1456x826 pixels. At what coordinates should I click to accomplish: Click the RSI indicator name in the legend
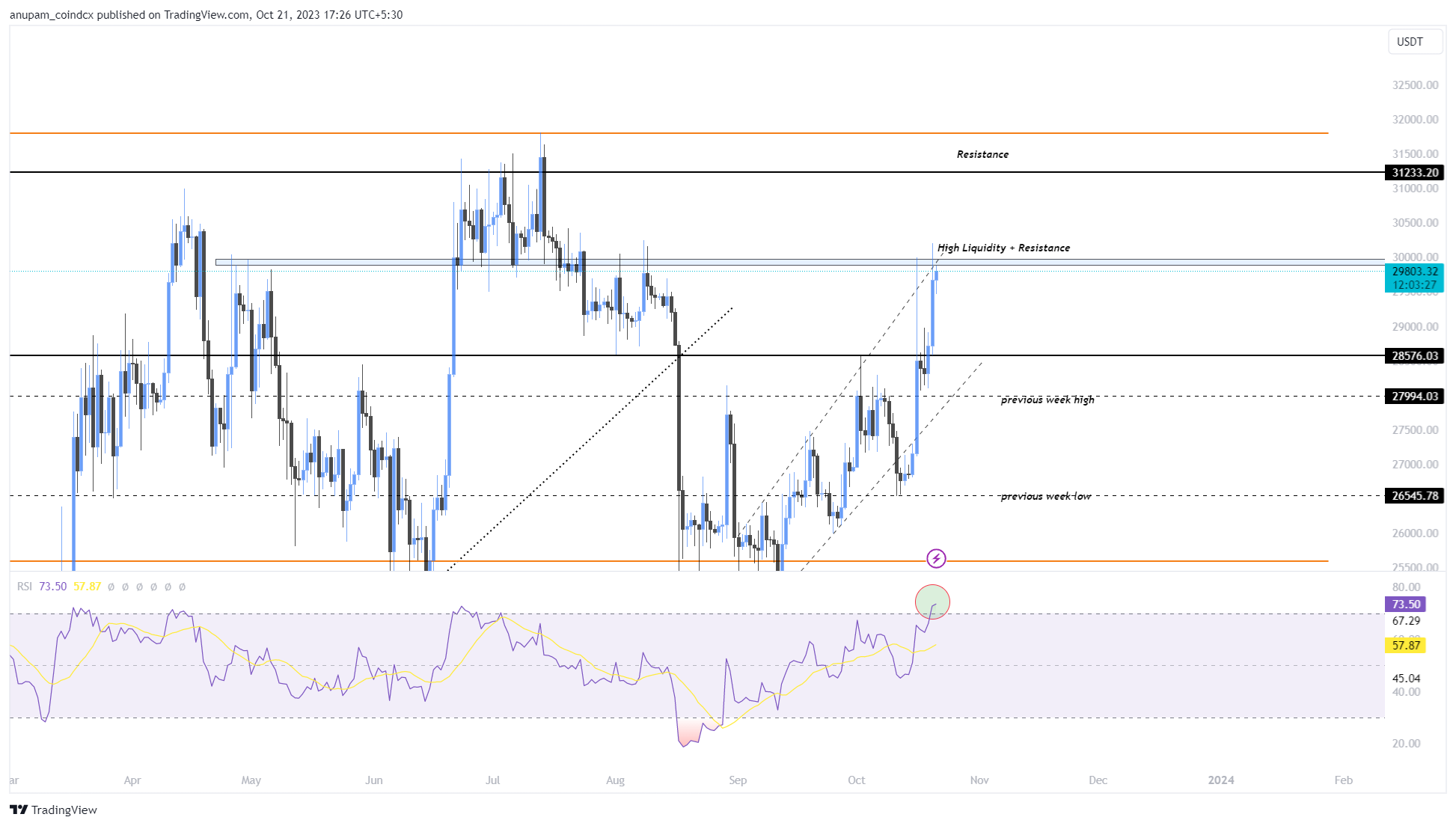pyautogui.click(x=25, y=587)
